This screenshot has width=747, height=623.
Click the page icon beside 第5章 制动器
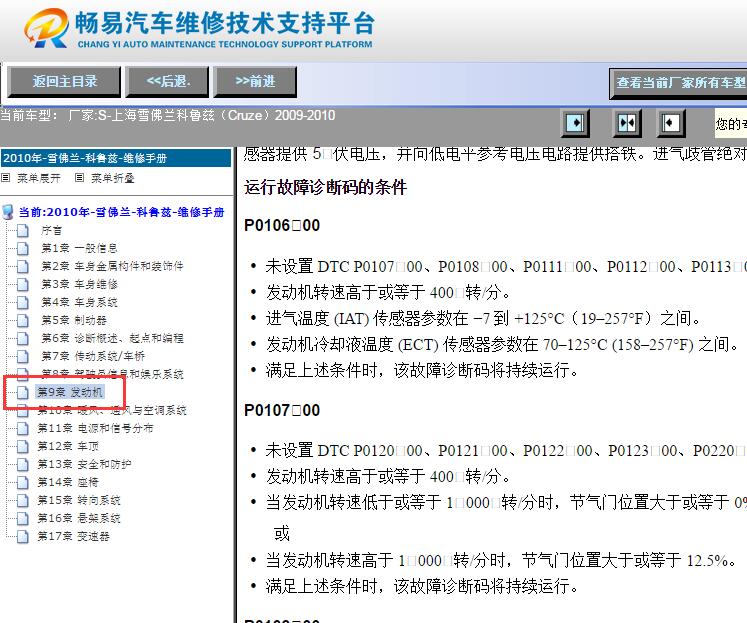[22, 320]
